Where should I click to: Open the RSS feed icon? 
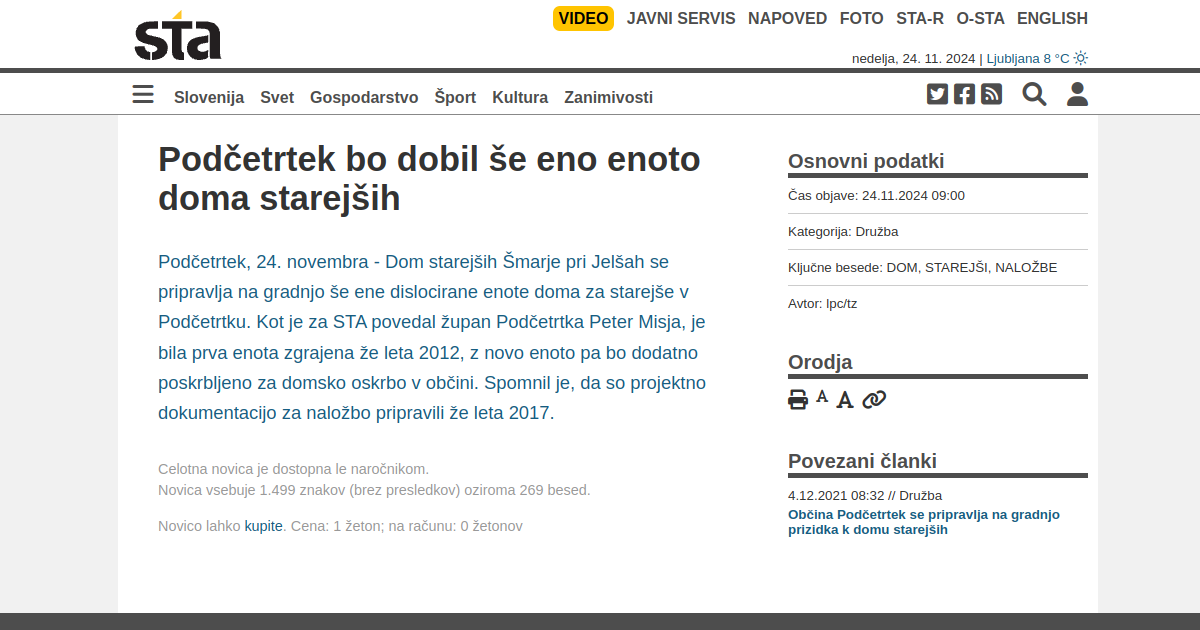991,94
